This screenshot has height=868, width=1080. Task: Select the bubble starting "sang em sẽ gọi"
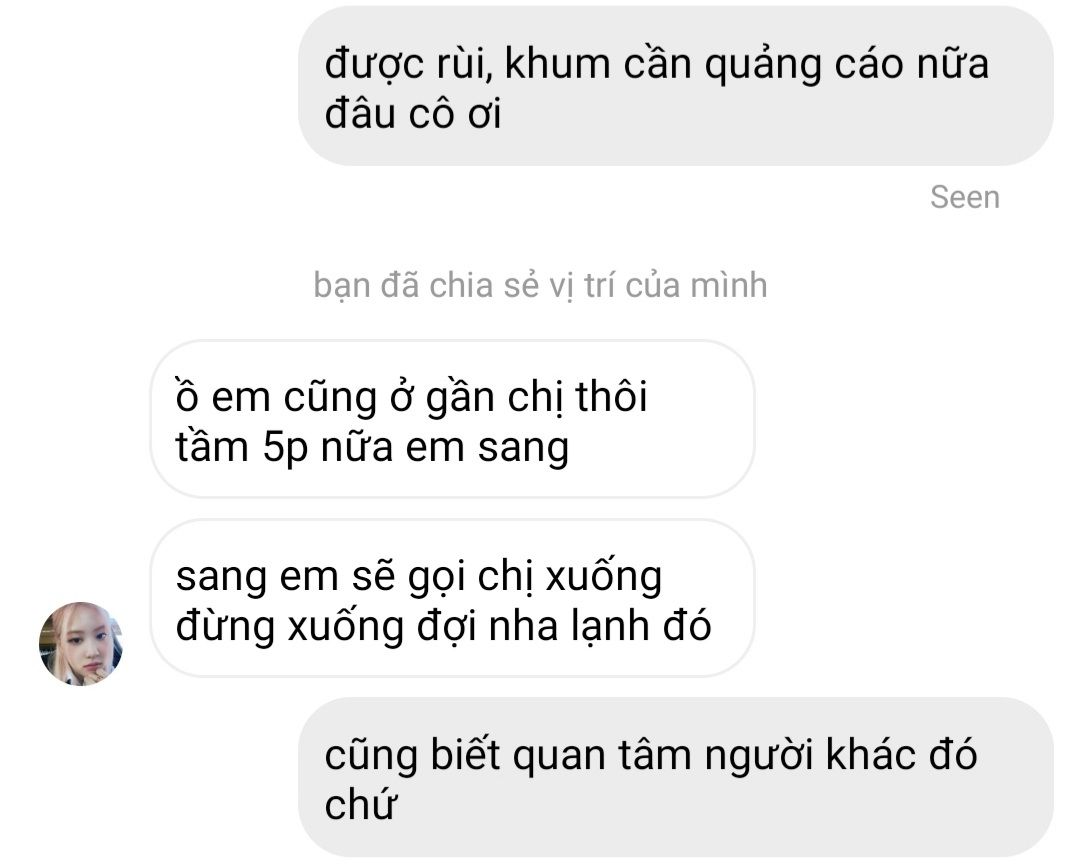453,598
